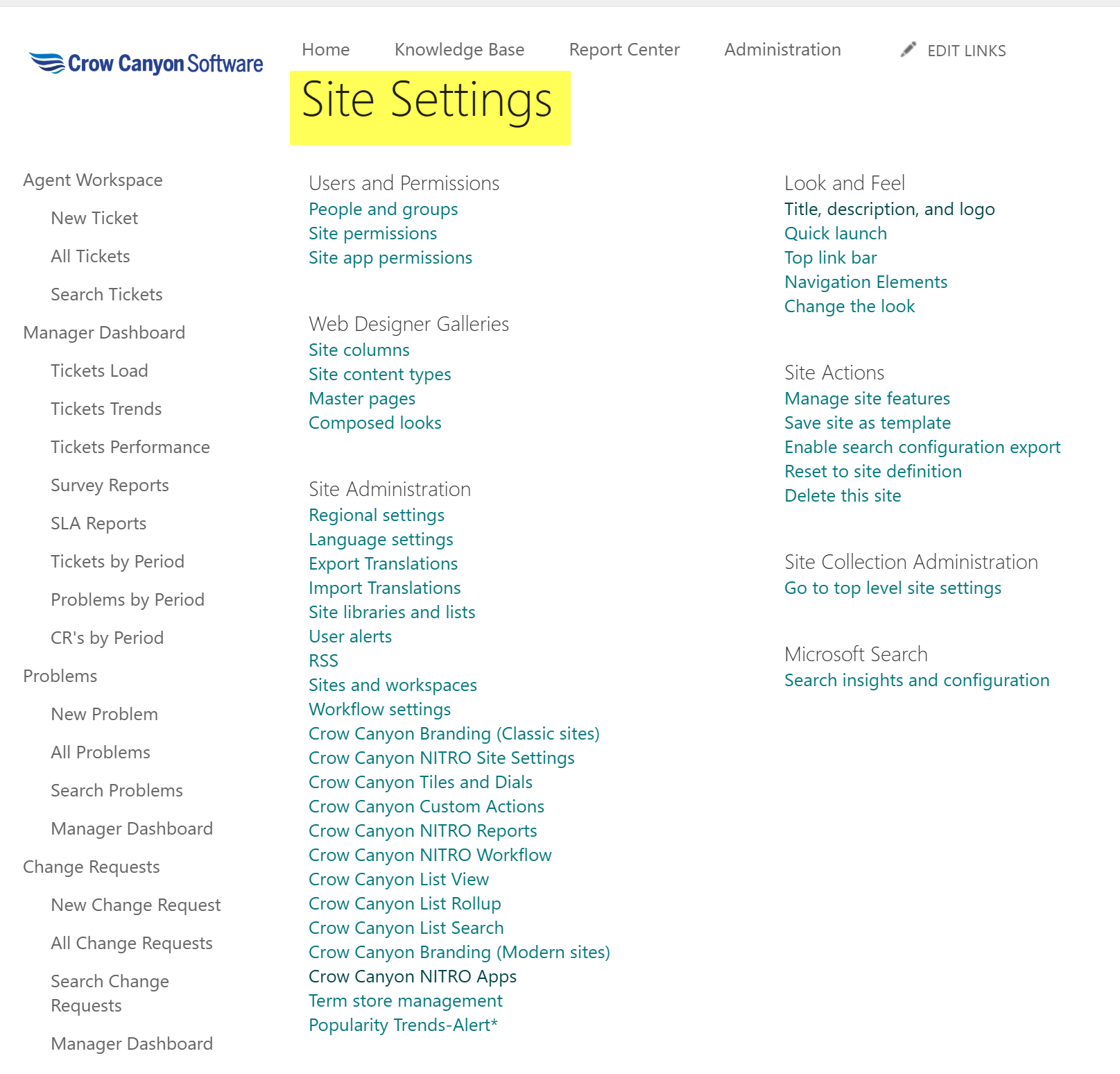Image resolution: width=1120 pixels, height=1074 pixels.
Task: Select Manage site features
Action: tap(867, 398)
